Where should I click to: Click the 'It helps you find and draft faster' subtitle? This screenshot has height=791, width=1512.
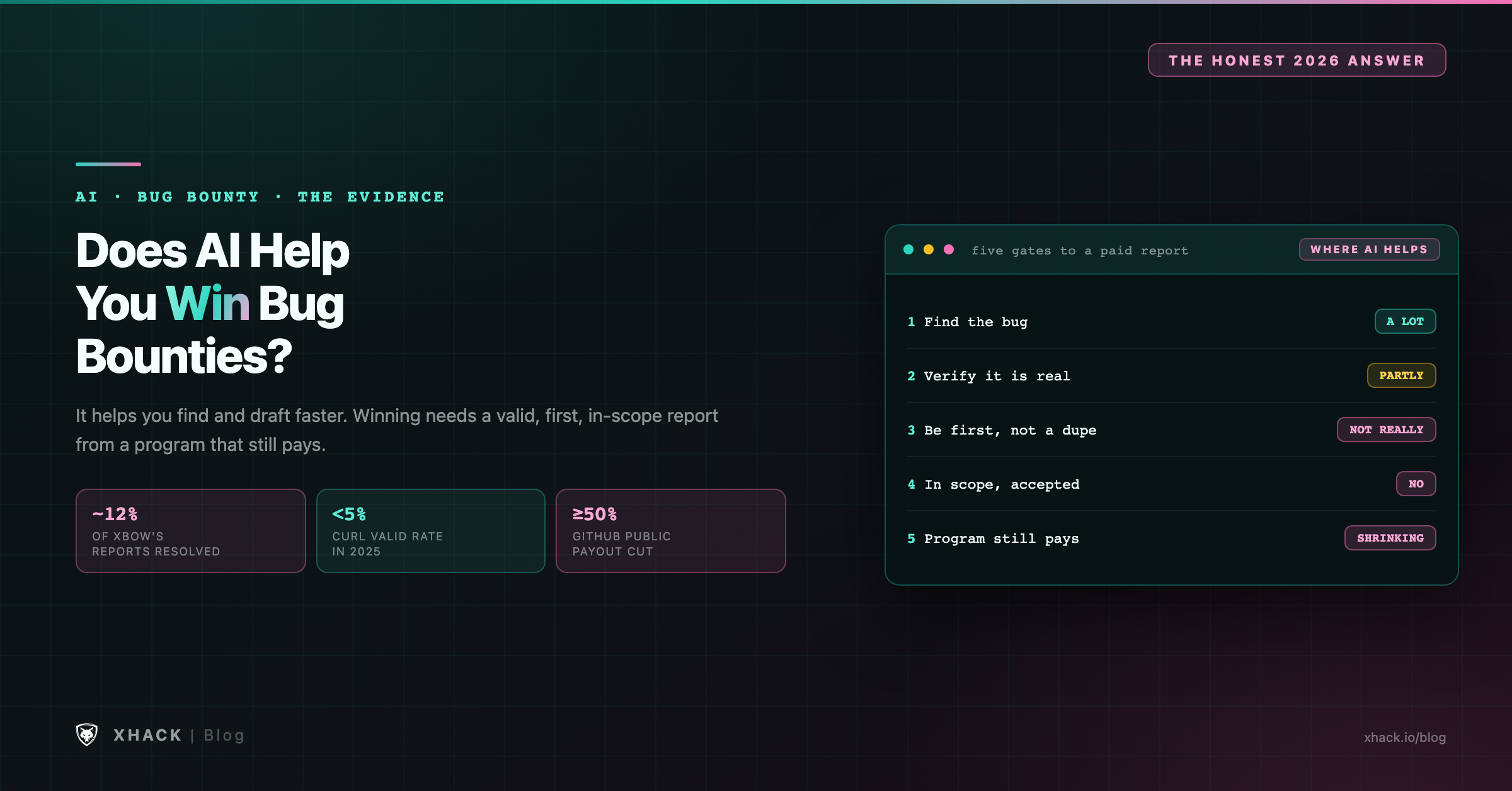point(397,430)
